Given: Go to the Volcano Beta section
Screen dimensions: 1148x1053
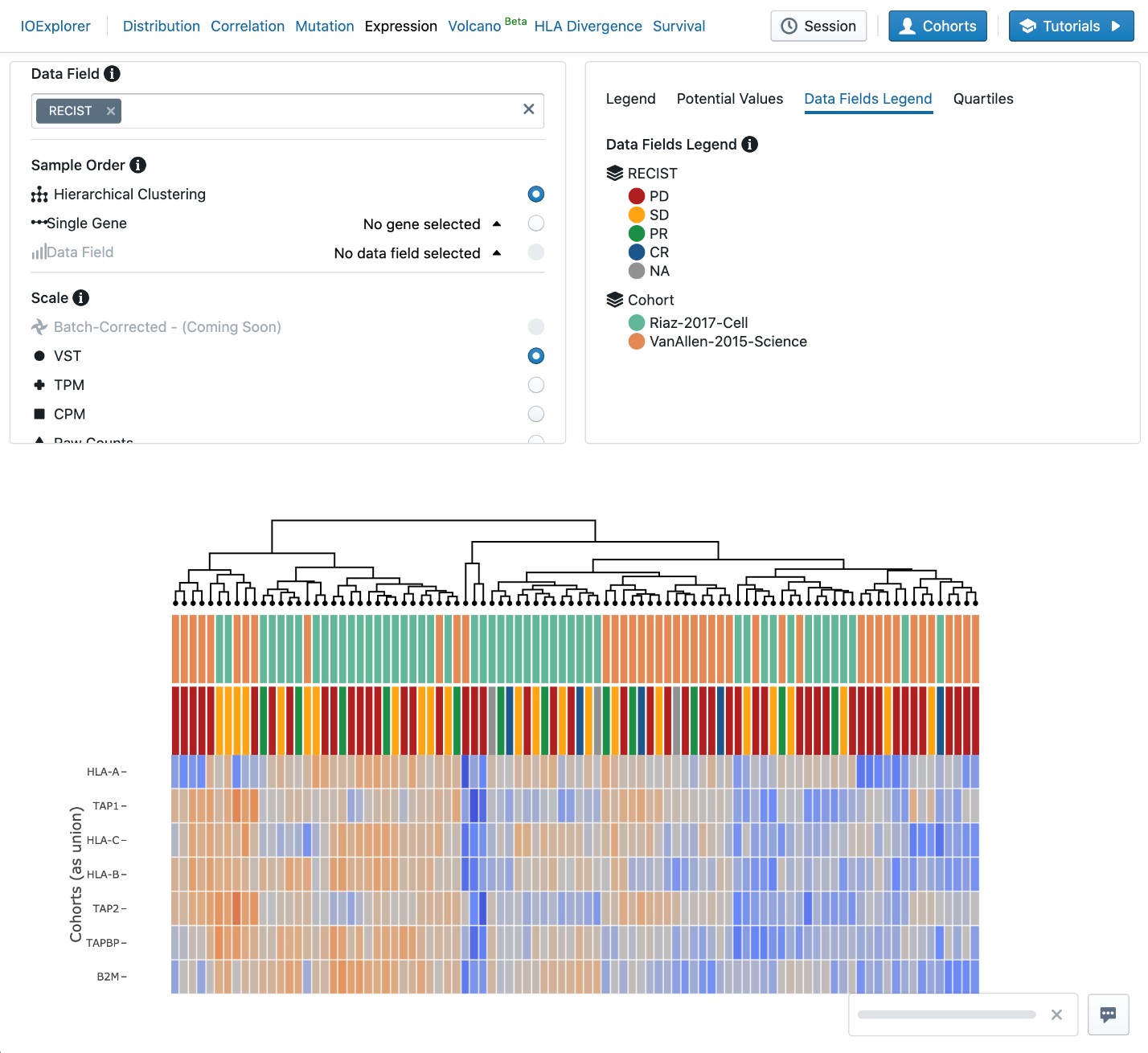Looking at the screenshot, I should point(474,26).
